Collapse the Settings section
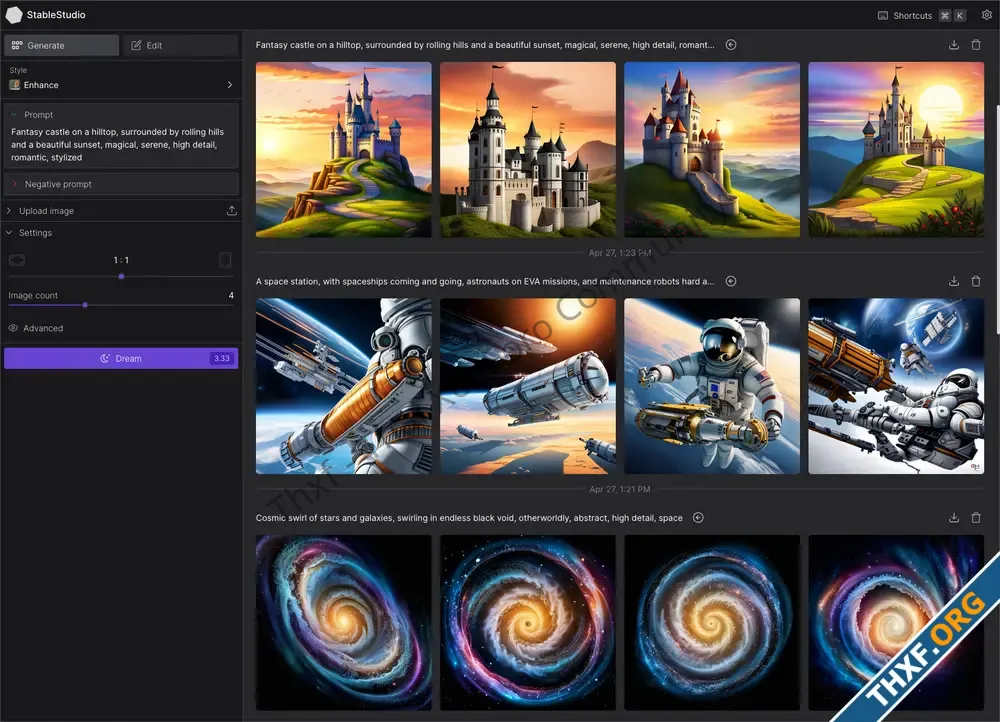This screenshot has width=1000, height=722. coord(9,233)
